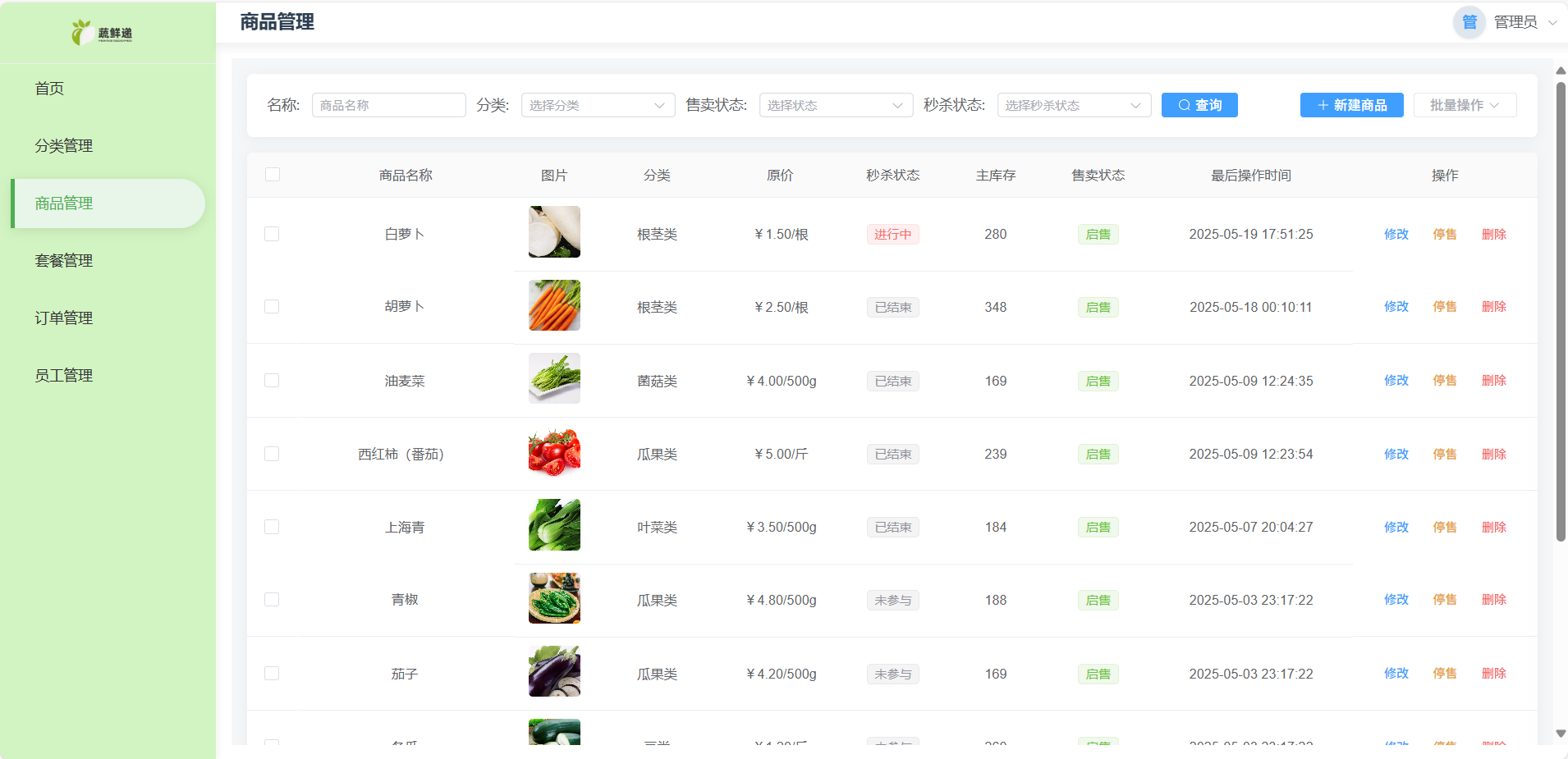Check the checkbox for 白萝卜 row
The width and height of the screenshot is (1568, 759).
pos(272,233)
